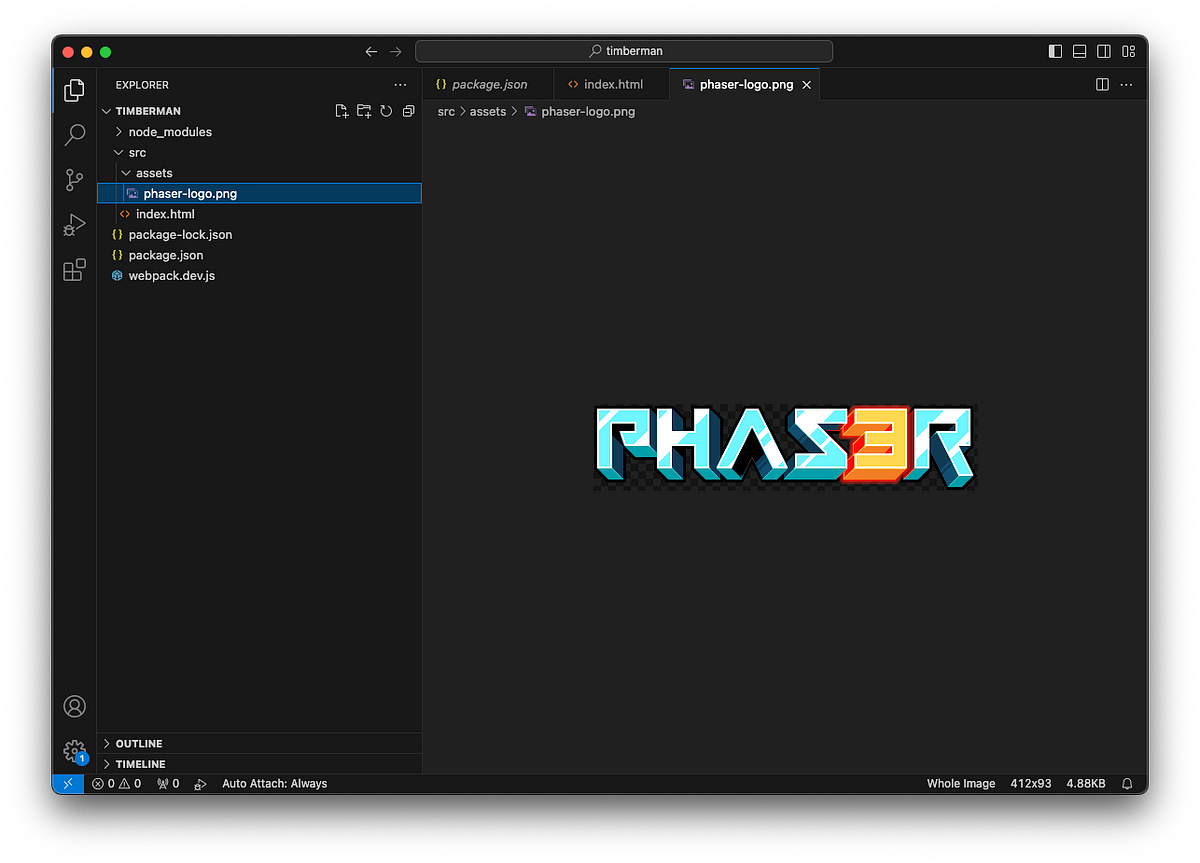This screenshot has width=1200, height=863.
Task: Create a new file in the Explorer
Action: point(341,111)
